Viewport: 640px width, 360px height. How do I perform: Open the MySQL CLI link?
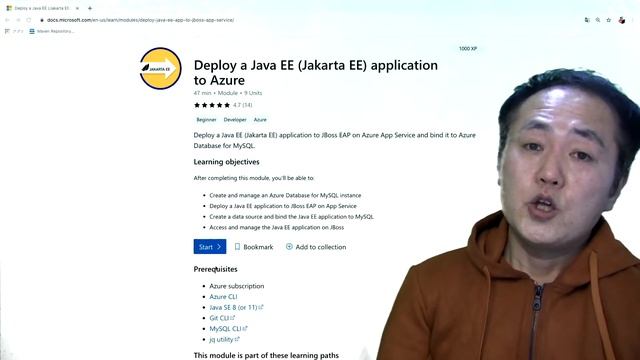(x=228, y=329)
